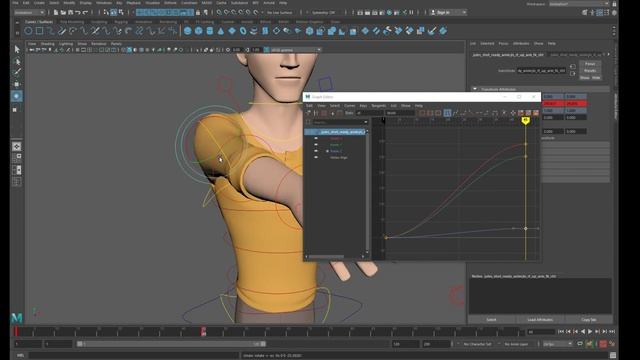
Task: Click the lock icon in status line
Action: tap(198, 13)
